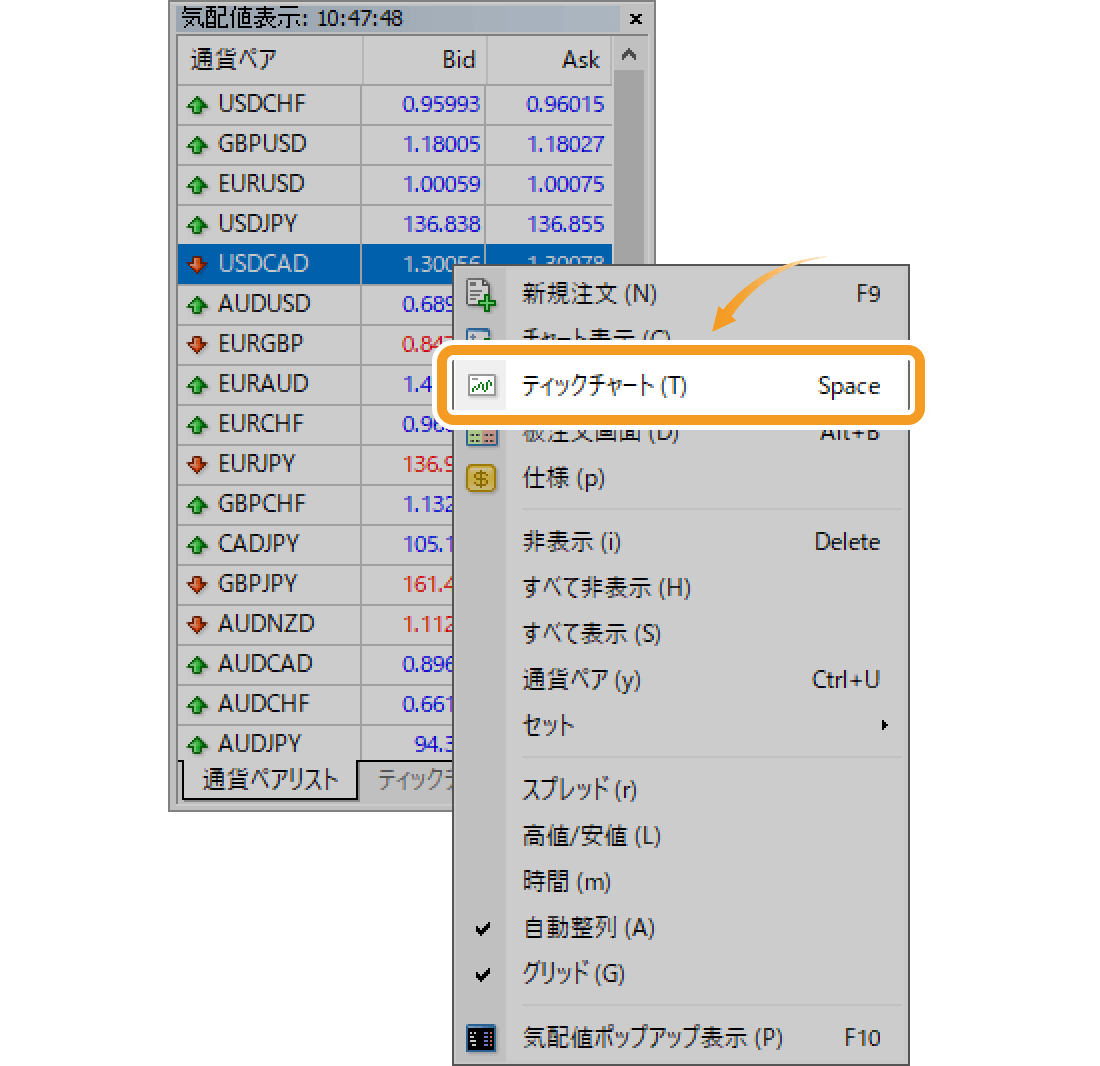Toggle the checked 自動整列 (A) option
Image resolution: width=1100 pixels, height=1066 pixels.
(680, 928)
